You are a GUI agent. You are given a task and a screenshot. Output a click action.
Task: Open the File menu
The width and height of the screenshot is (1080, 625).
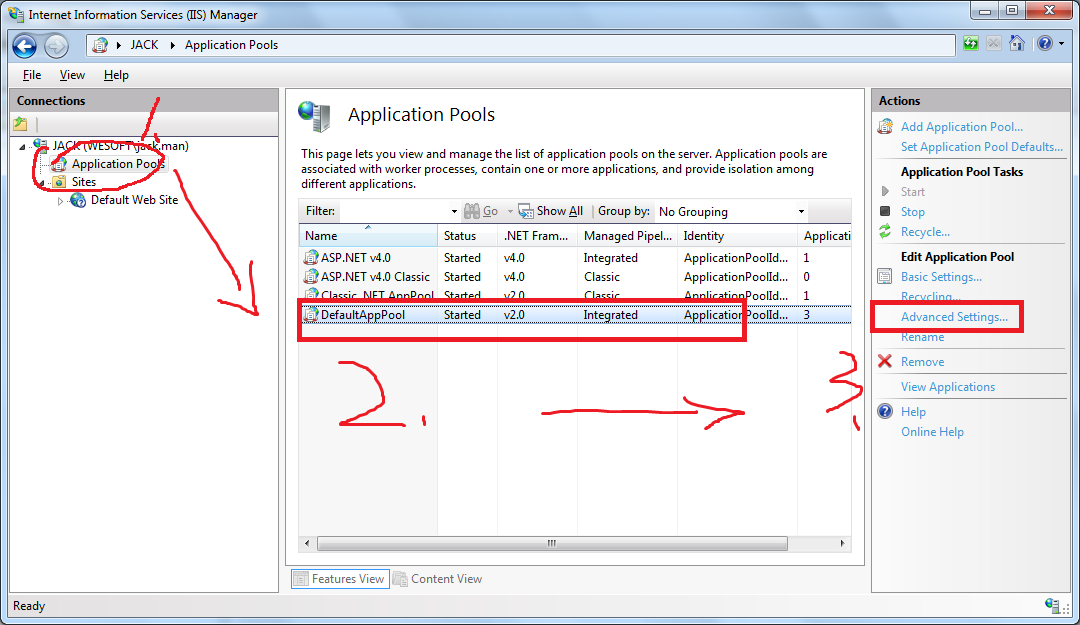pyautogui.click(x=32, y=74)
